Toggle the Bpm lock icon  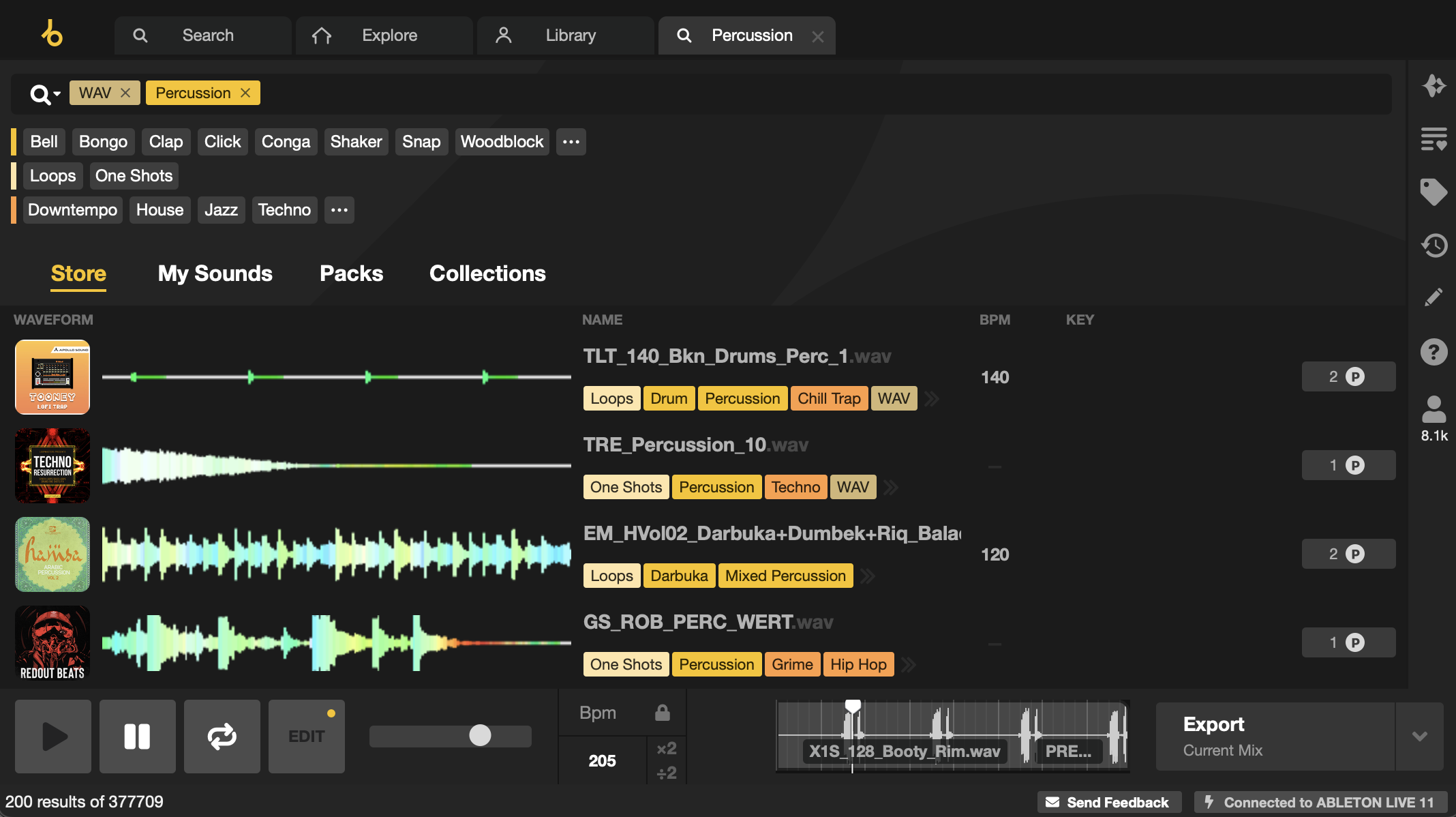[x=662, y=713]
